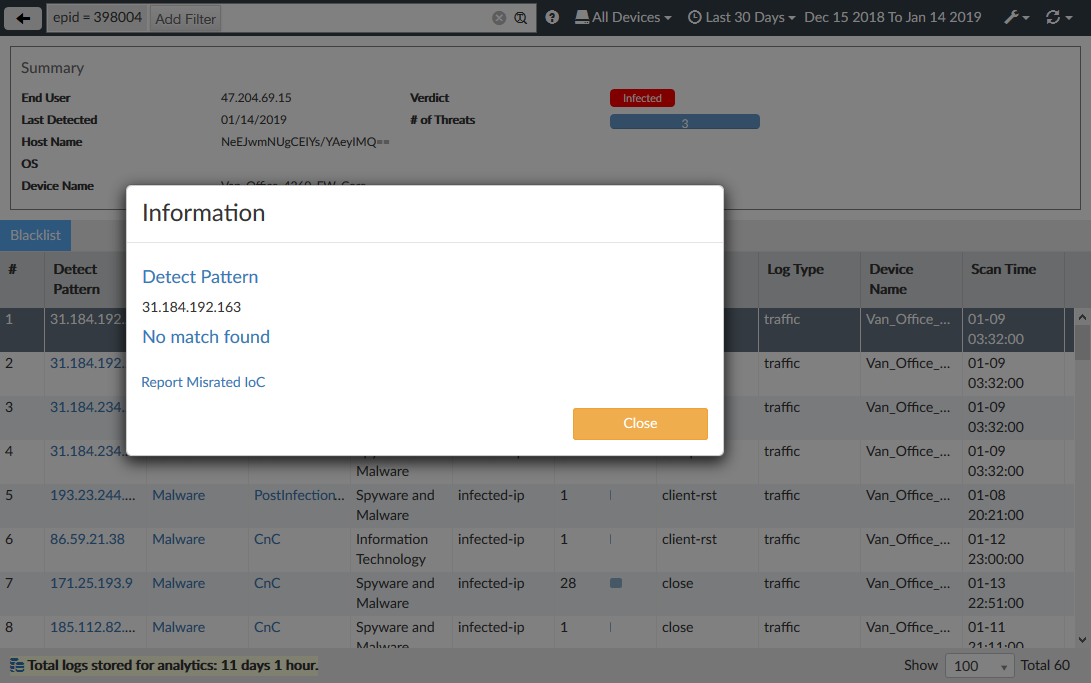1091x683 pixels.
Task: Open the CnC link in row 6
Action: pos(266,539)
